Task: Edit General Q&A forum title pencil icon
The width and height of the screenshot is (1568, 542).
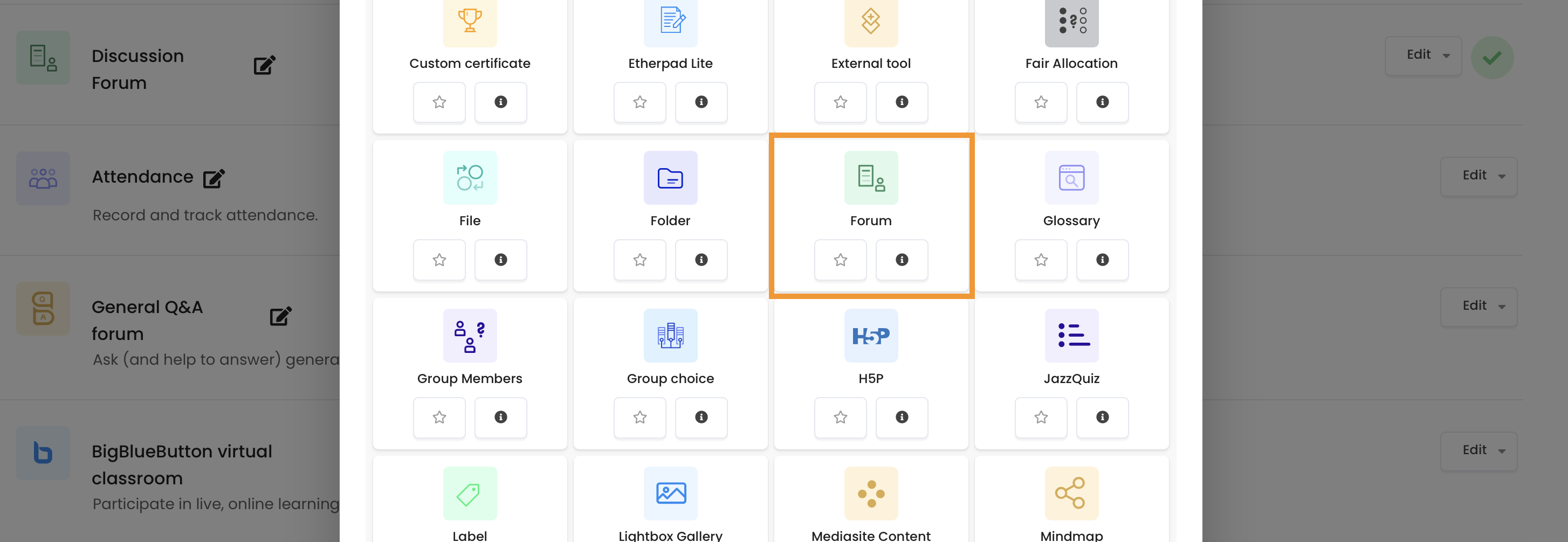Action: [x=280, y=316]
